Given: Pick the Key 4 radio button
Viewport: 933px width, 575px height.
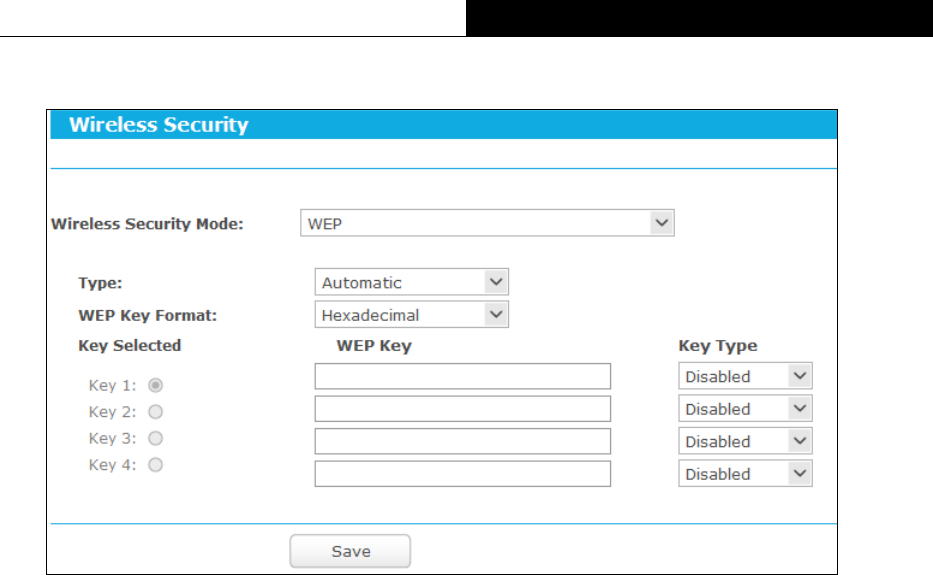Looking at the screenshot, I should 156,465.
